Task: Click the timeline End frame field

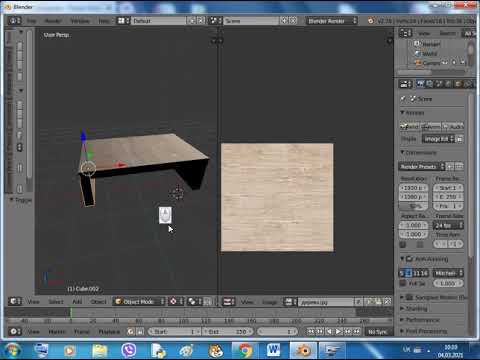Action: [x=227, y=332]
